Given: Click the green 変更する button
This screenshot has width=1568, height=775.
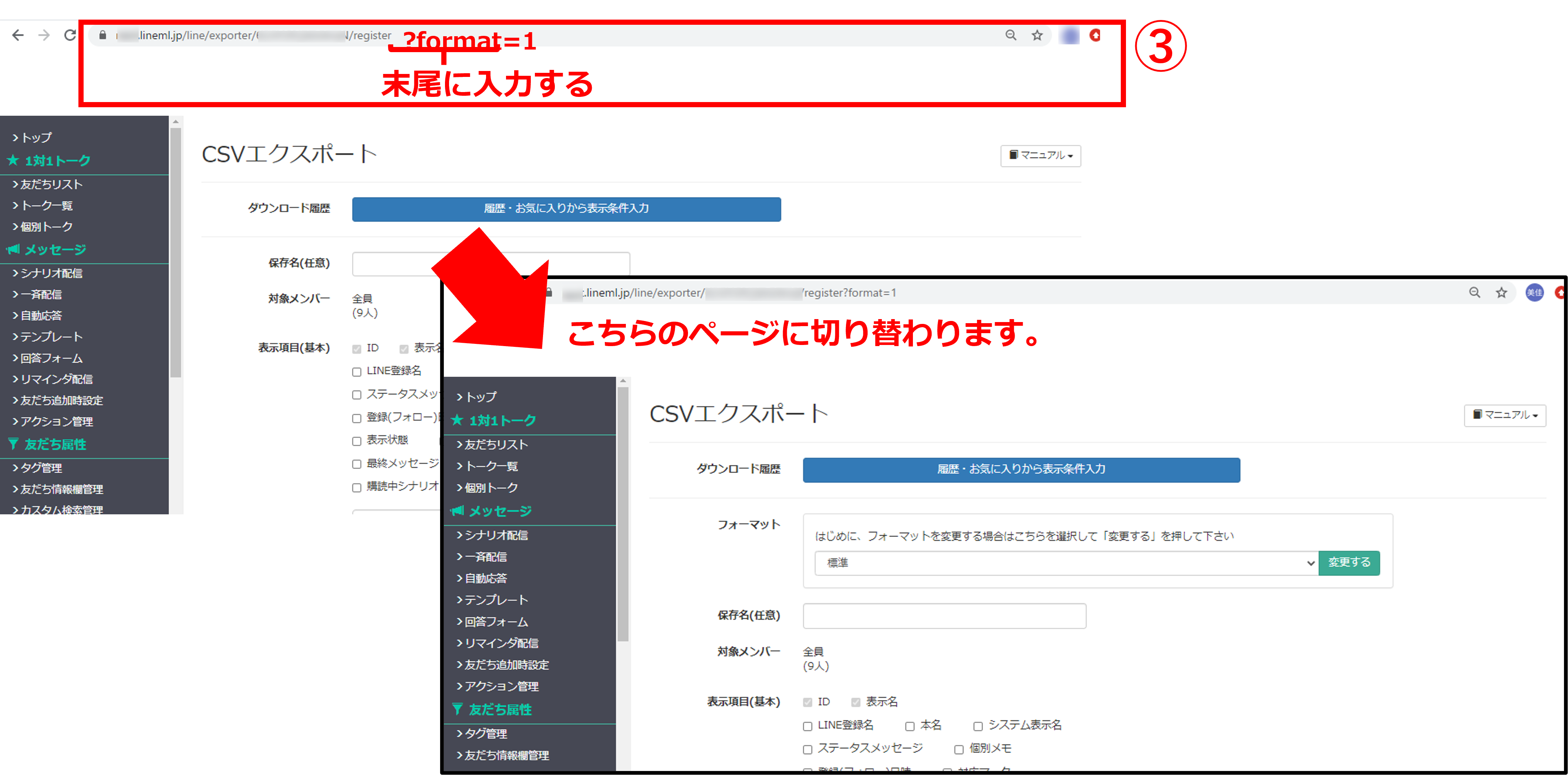Looking at the screenshot, I should (x=1349, y=563).
